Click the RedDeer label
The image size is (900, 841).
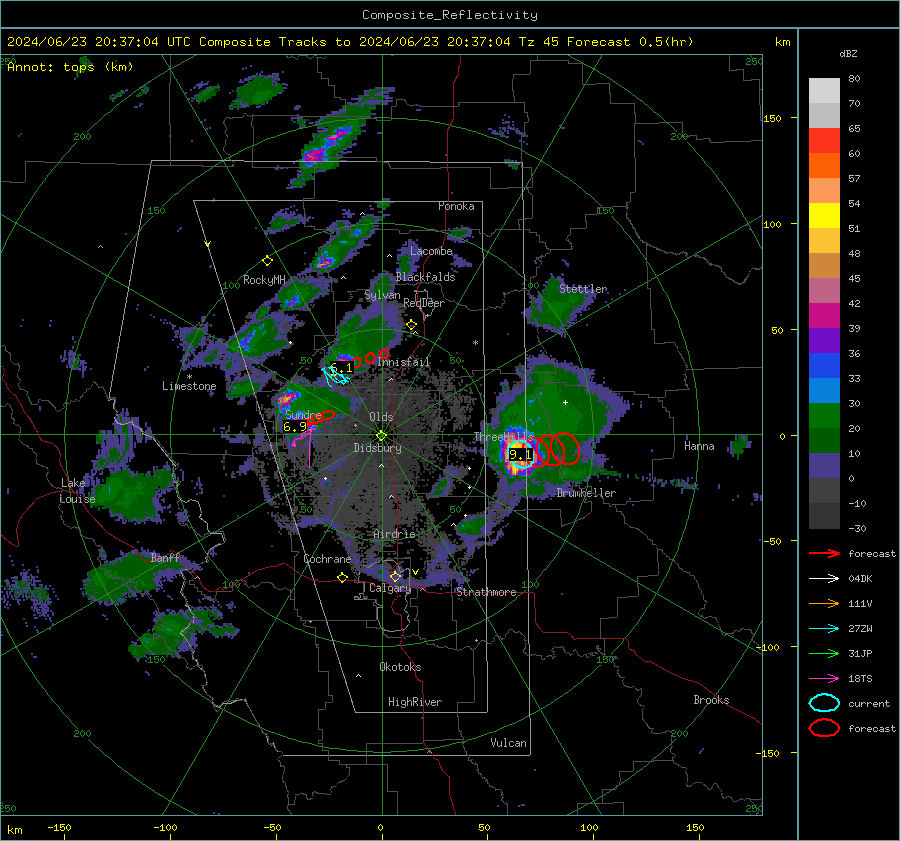[424, 303]
